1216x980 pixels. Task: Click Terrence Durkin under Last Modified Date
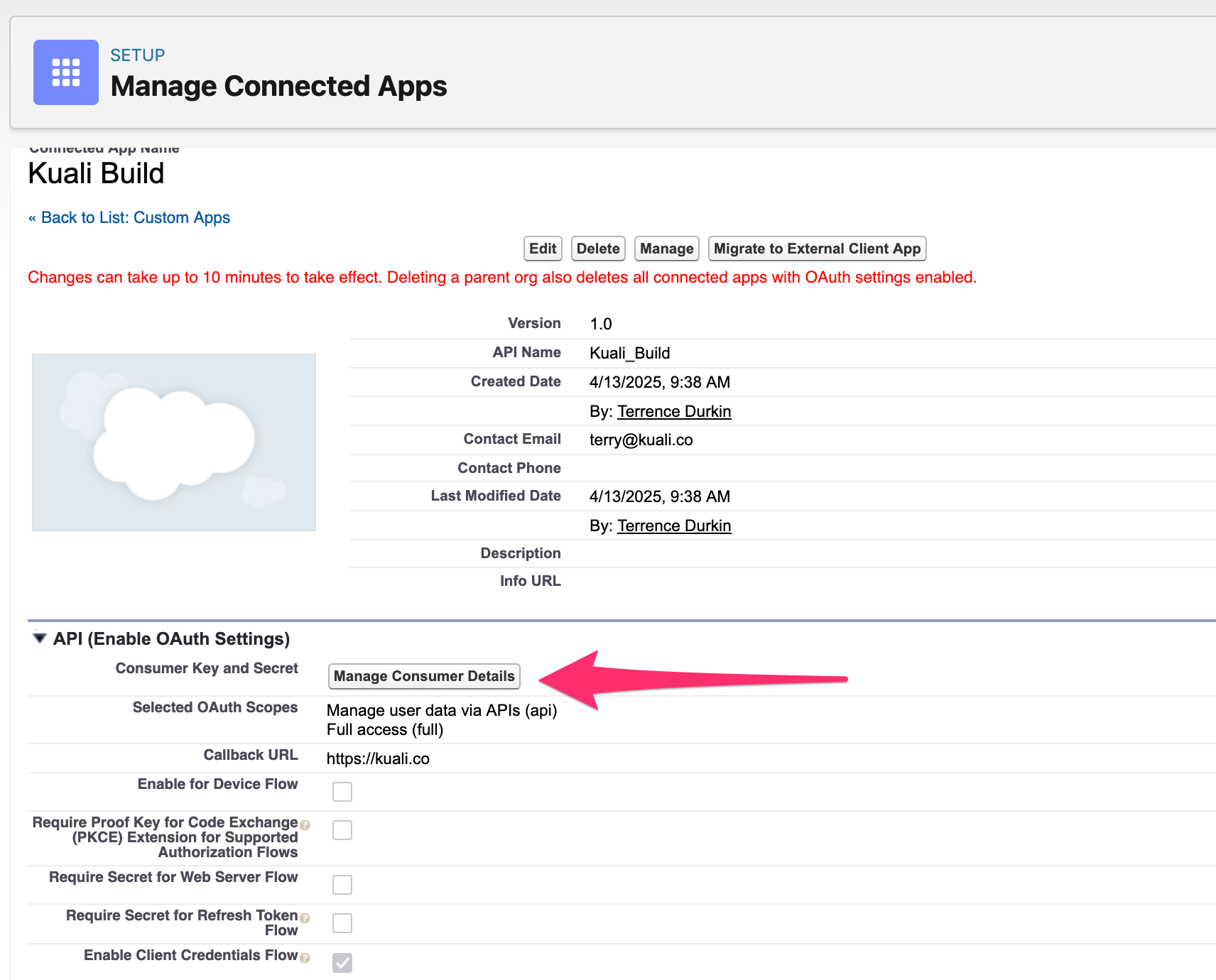(673, 525)
